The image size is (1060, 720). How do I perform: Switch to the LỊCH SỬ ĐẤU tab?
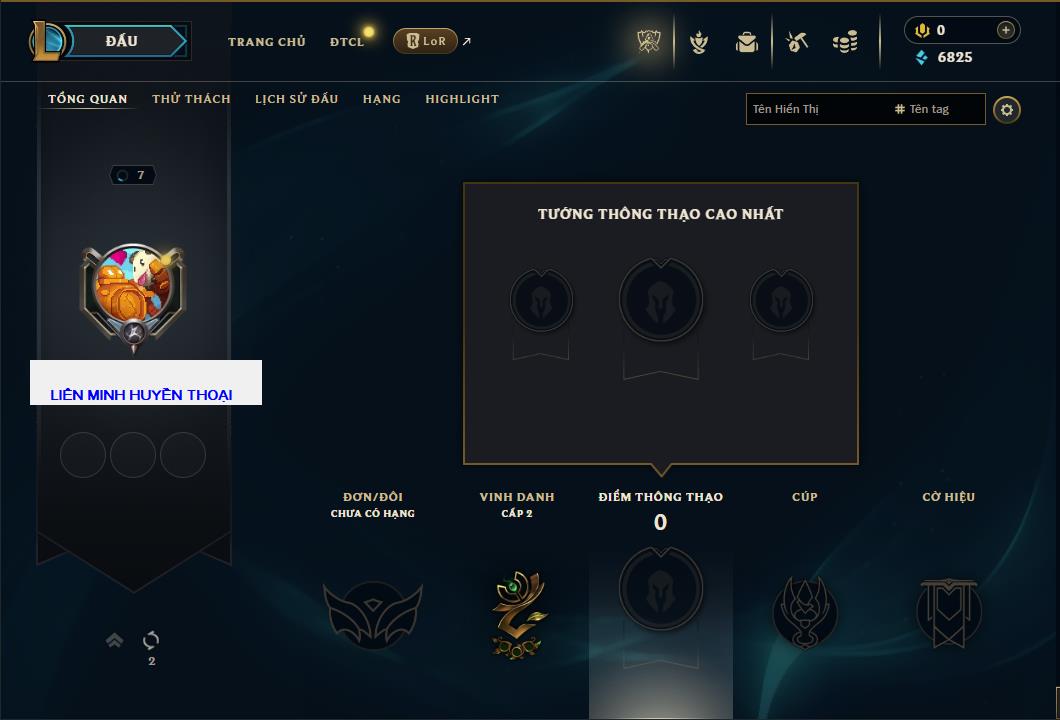[x=296, y=99]
